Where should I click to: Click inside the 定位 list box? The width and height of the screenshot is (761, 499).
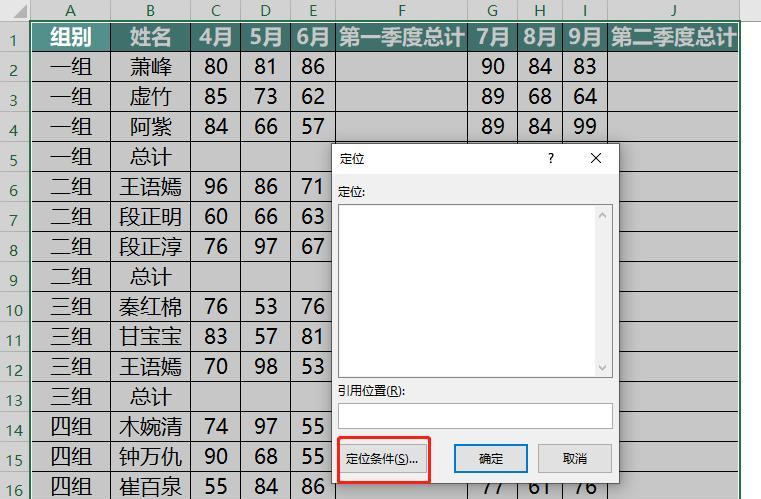coord(467,291)
